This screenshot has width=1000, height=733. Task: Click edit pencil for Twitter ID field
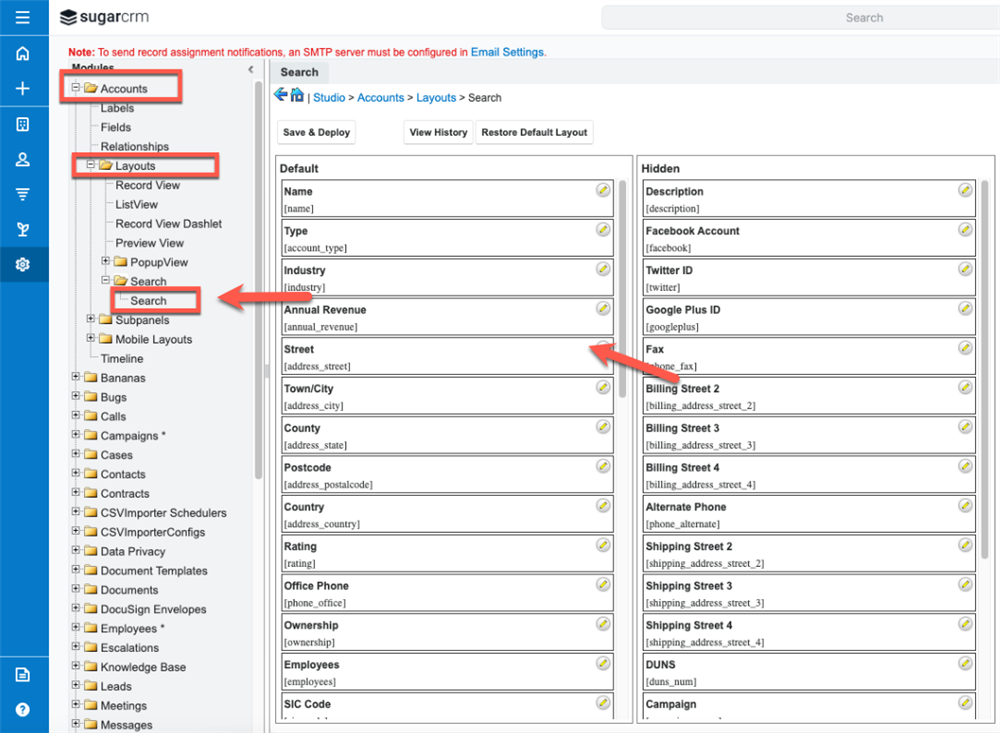tap(965, 269)
